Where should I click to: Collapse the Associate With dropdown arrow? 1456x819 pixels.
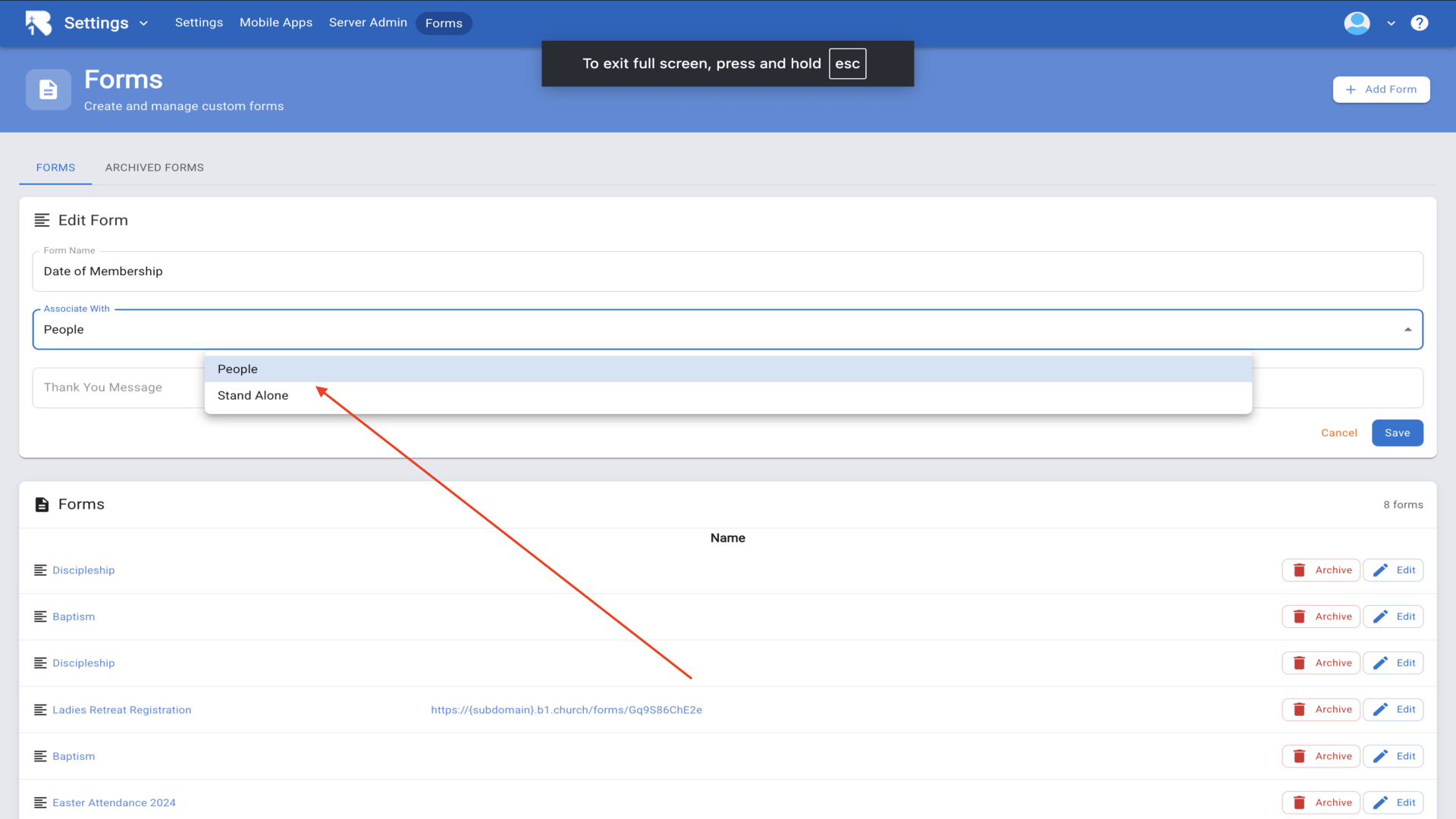(x=1407, y=330)
